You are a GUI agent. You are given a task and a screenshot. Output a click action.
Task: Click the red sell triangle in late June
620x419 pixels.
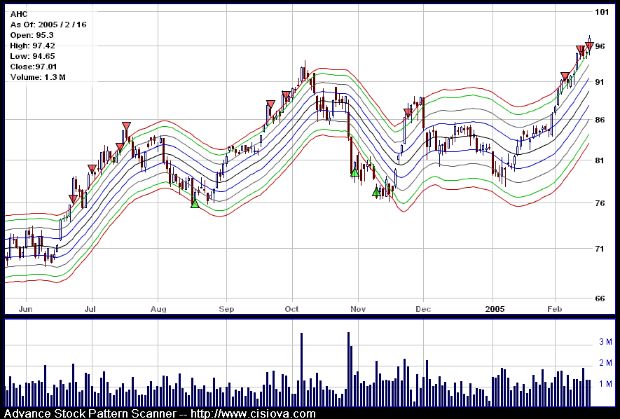(x=73, y=199)
